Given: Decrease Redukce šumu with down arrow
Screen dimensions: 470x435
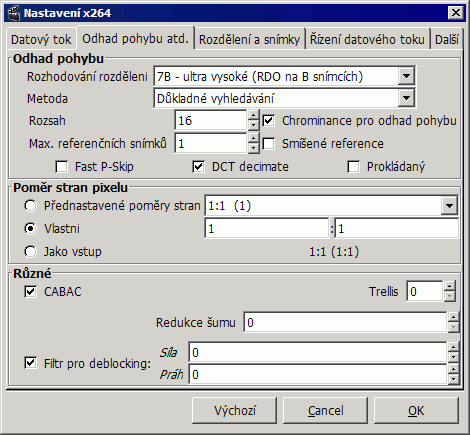Looking at the screenshot, I should pyautogui.click(x=453, y=327).
